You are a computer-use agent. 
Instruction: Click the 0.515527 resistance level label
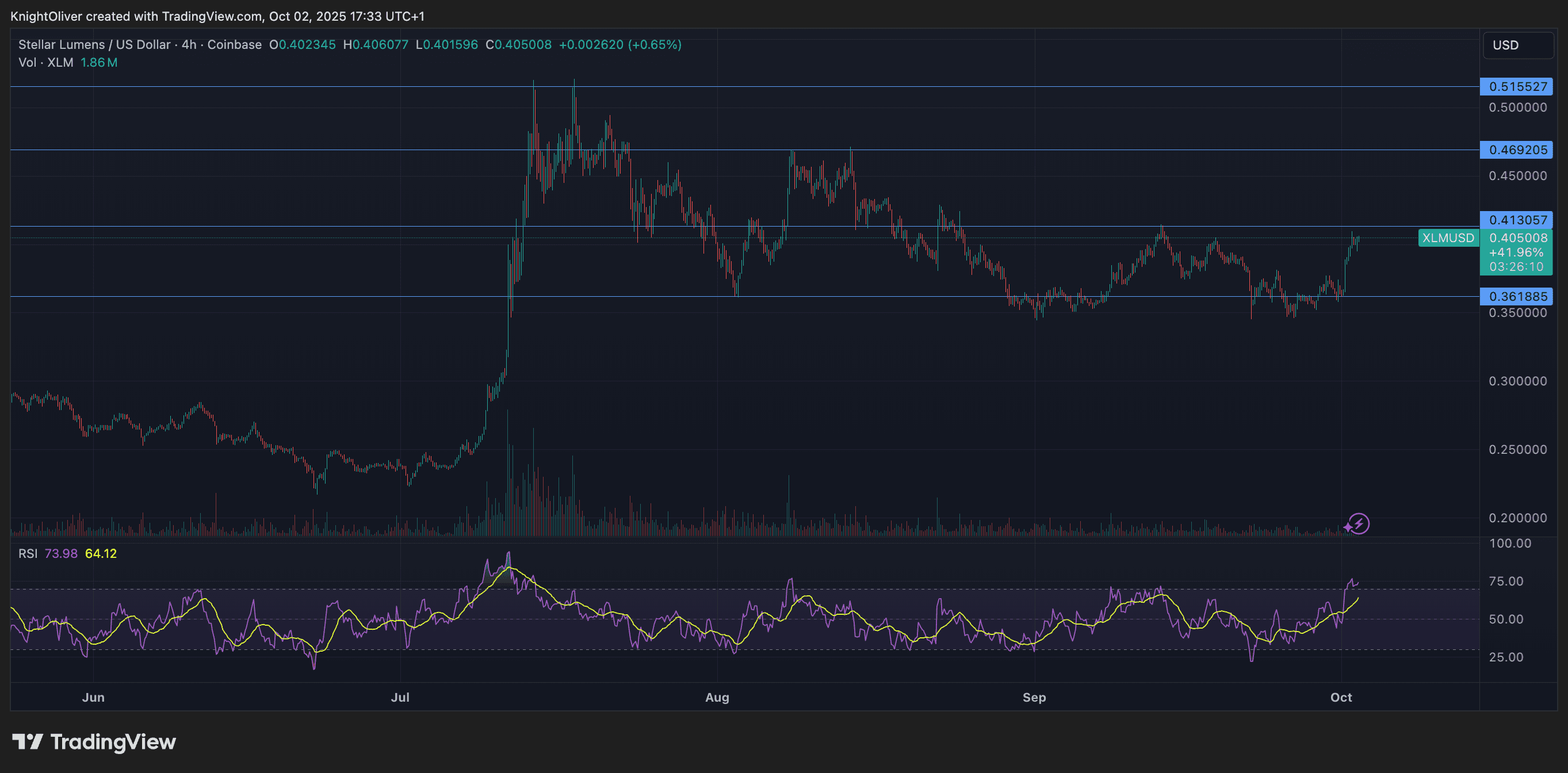(1516, 86)
